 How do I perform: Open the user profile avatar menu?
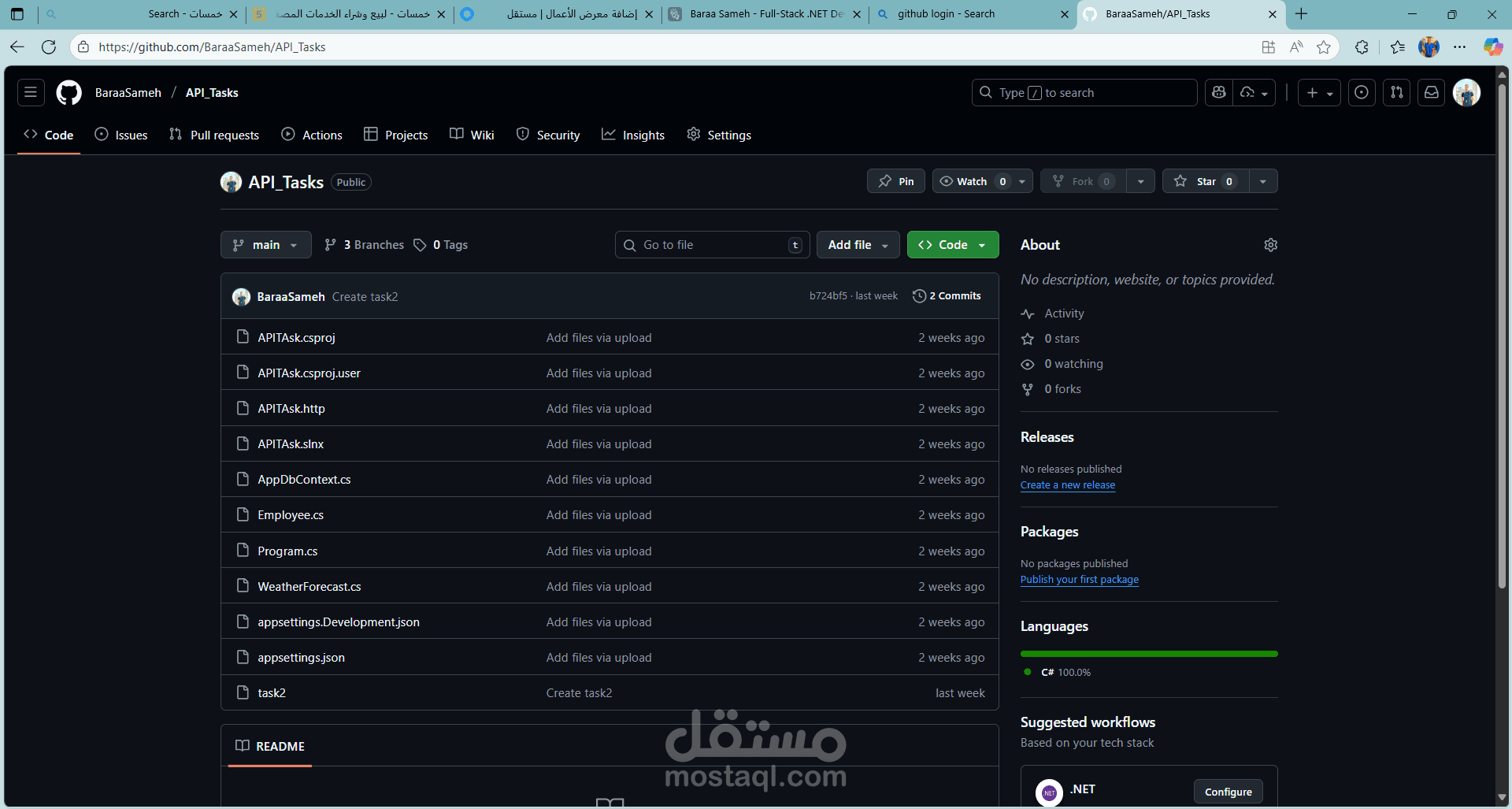pyautogui.click(x=1466, y=92)
